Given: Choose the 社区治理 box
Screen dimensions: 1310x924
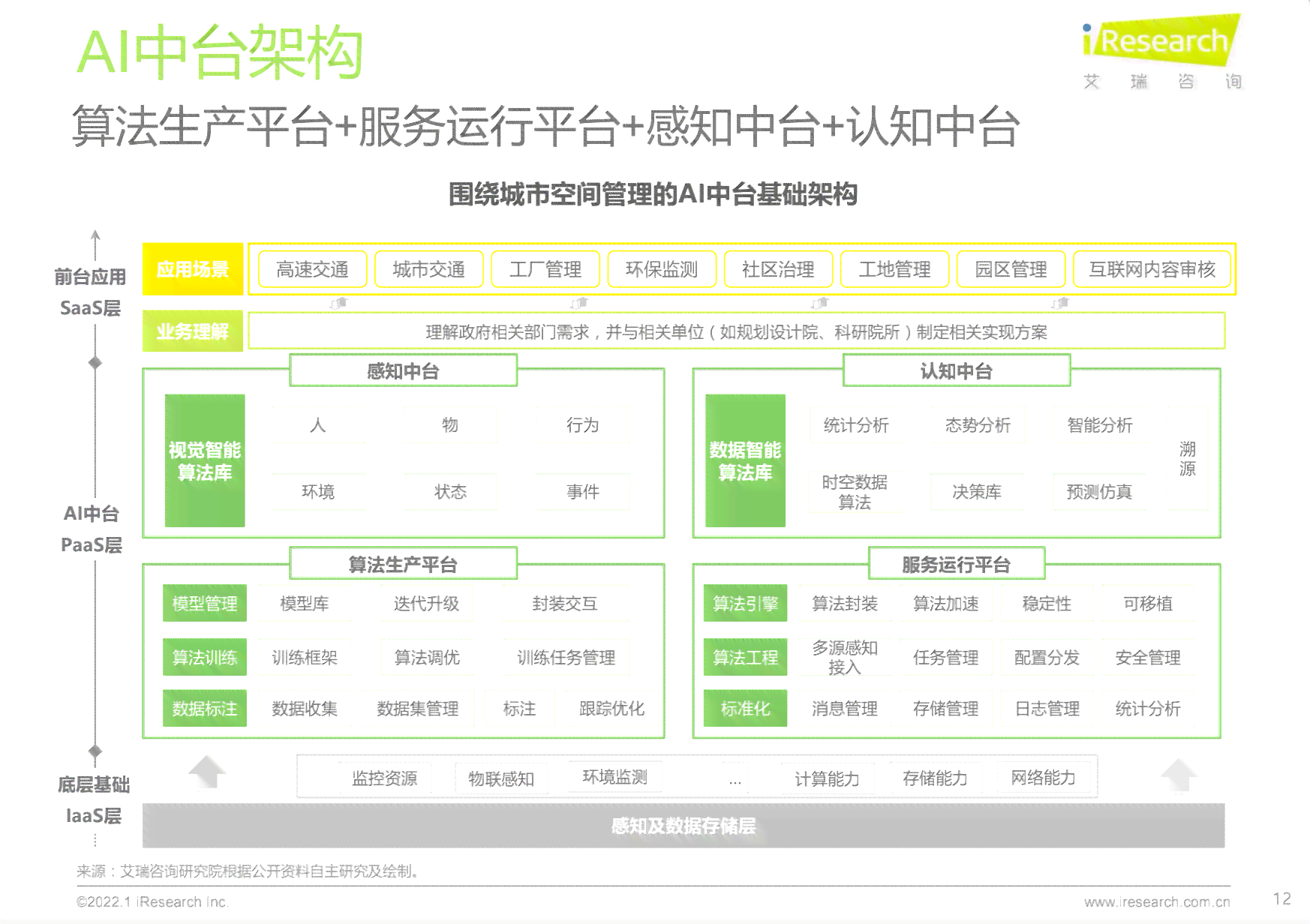Looking at the screenshot, I should (x=778, y=269).
